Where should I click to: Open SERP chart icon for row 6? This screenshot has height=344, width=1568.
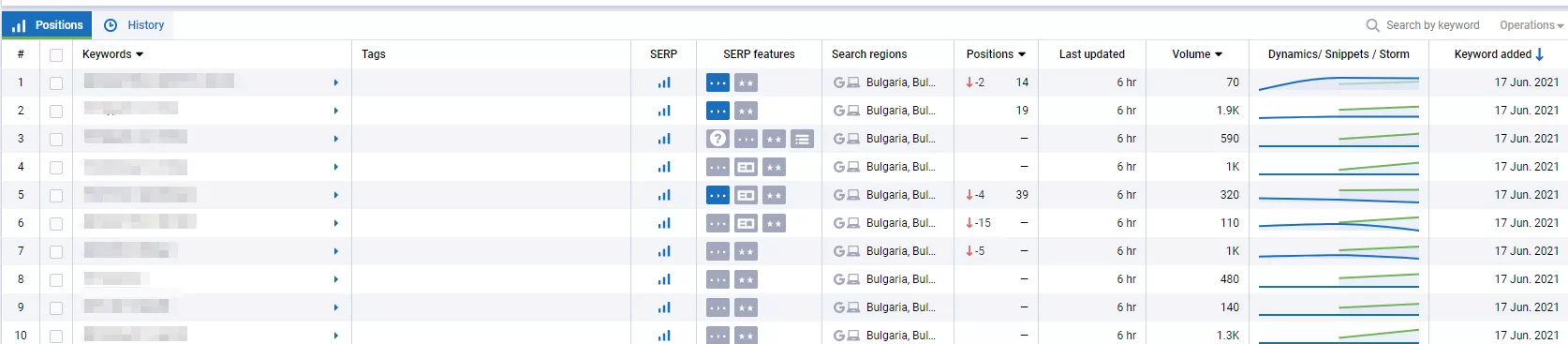664,223
